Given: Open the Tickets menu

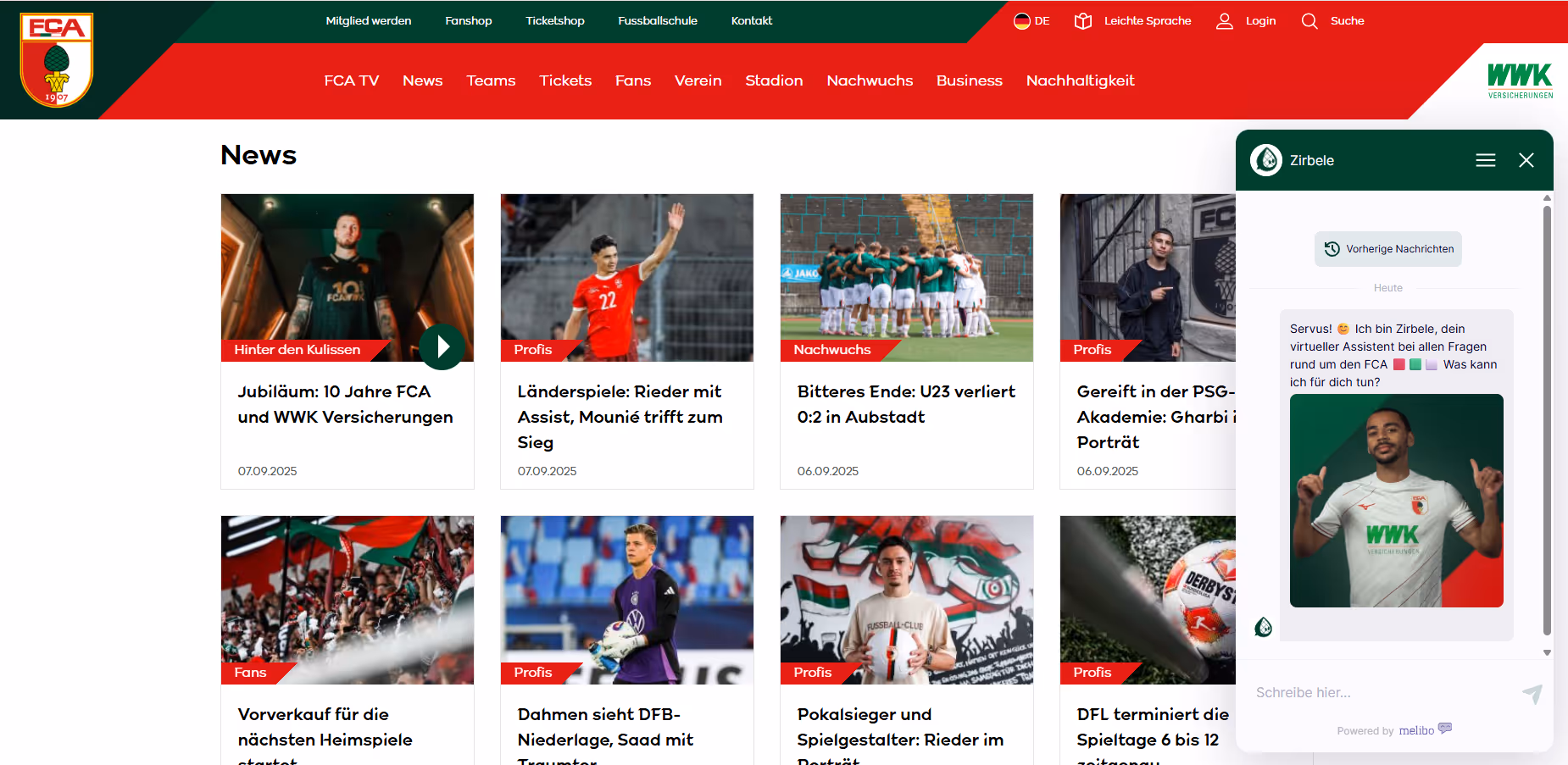Looking at the screenshot, I should coord(565,80).
